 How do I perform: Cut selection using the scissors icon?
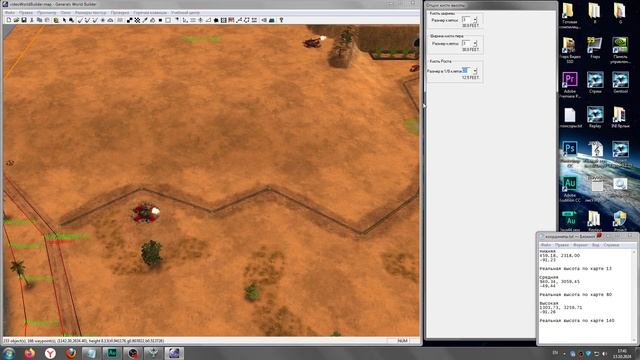(32, 20)
